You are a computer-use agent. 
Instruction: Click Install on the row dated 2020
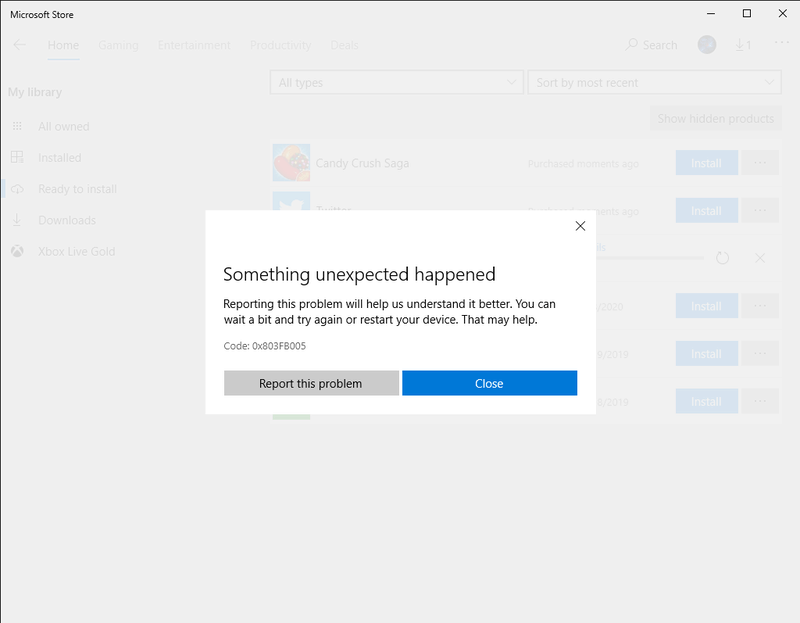coord(707,306)
